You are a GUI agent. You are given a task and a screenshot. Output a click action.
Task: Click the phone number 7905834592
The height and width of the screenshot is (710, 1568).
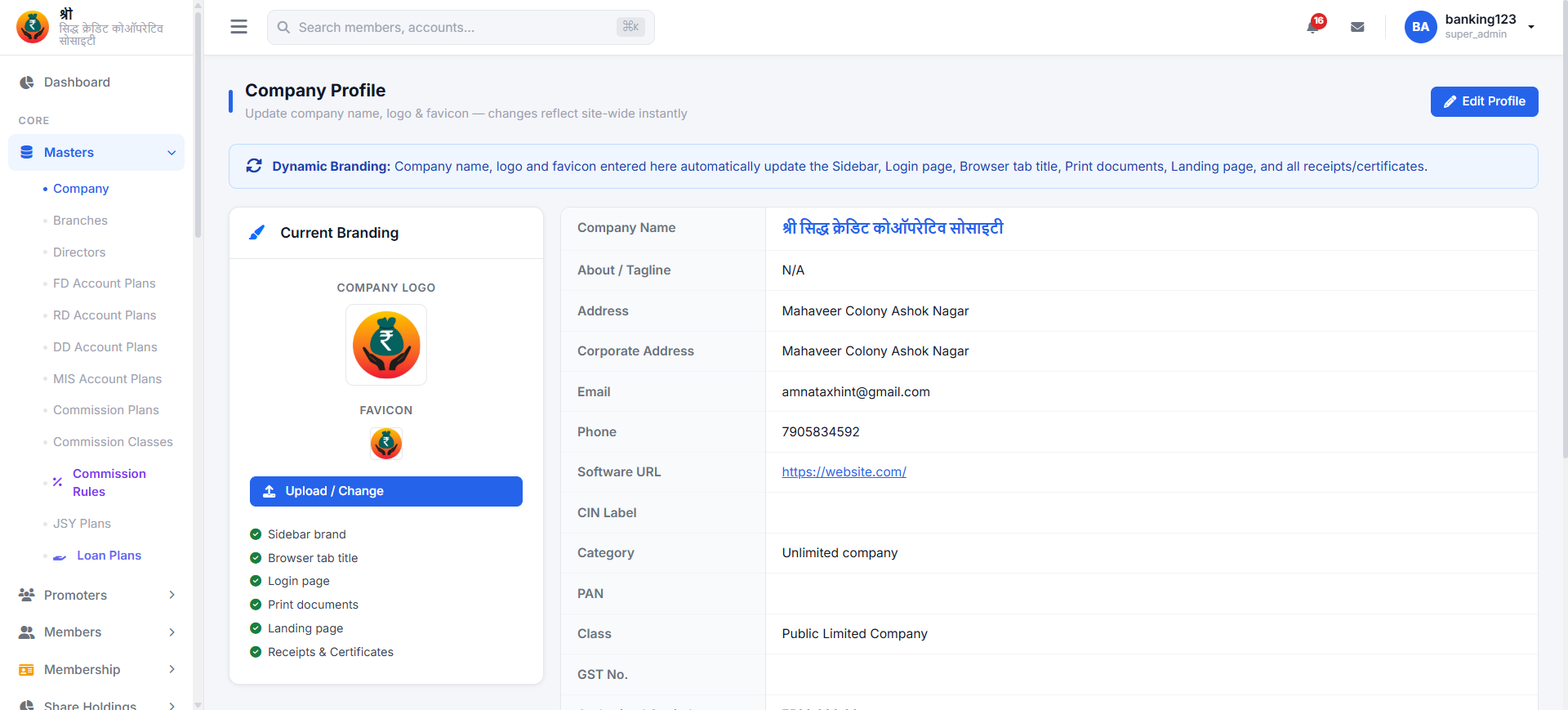(x=821, y=432)
